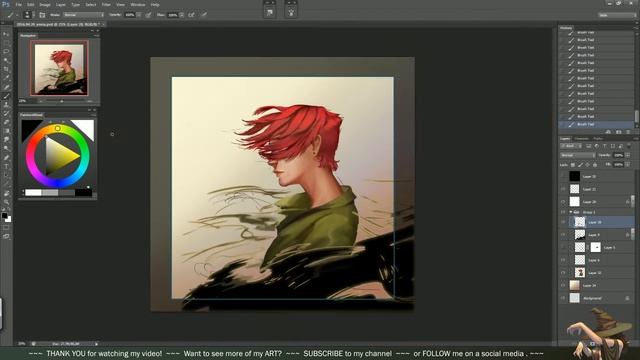
Task: Select the Eyedropper tool
Action: (6, 78)
